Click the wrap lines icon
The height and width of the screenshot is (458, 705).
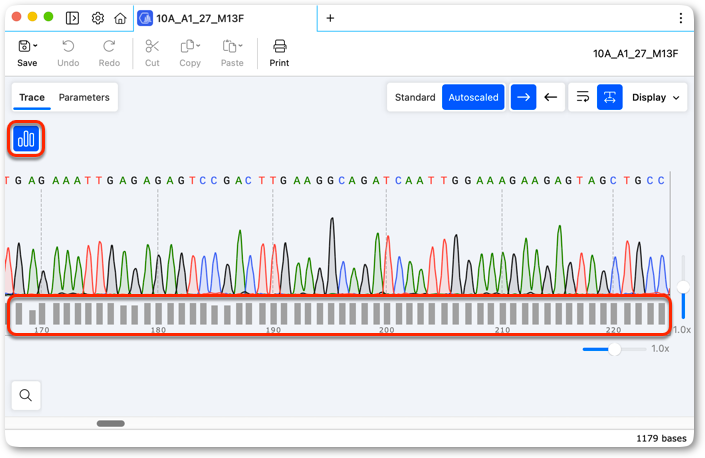(x=583, y=97)
